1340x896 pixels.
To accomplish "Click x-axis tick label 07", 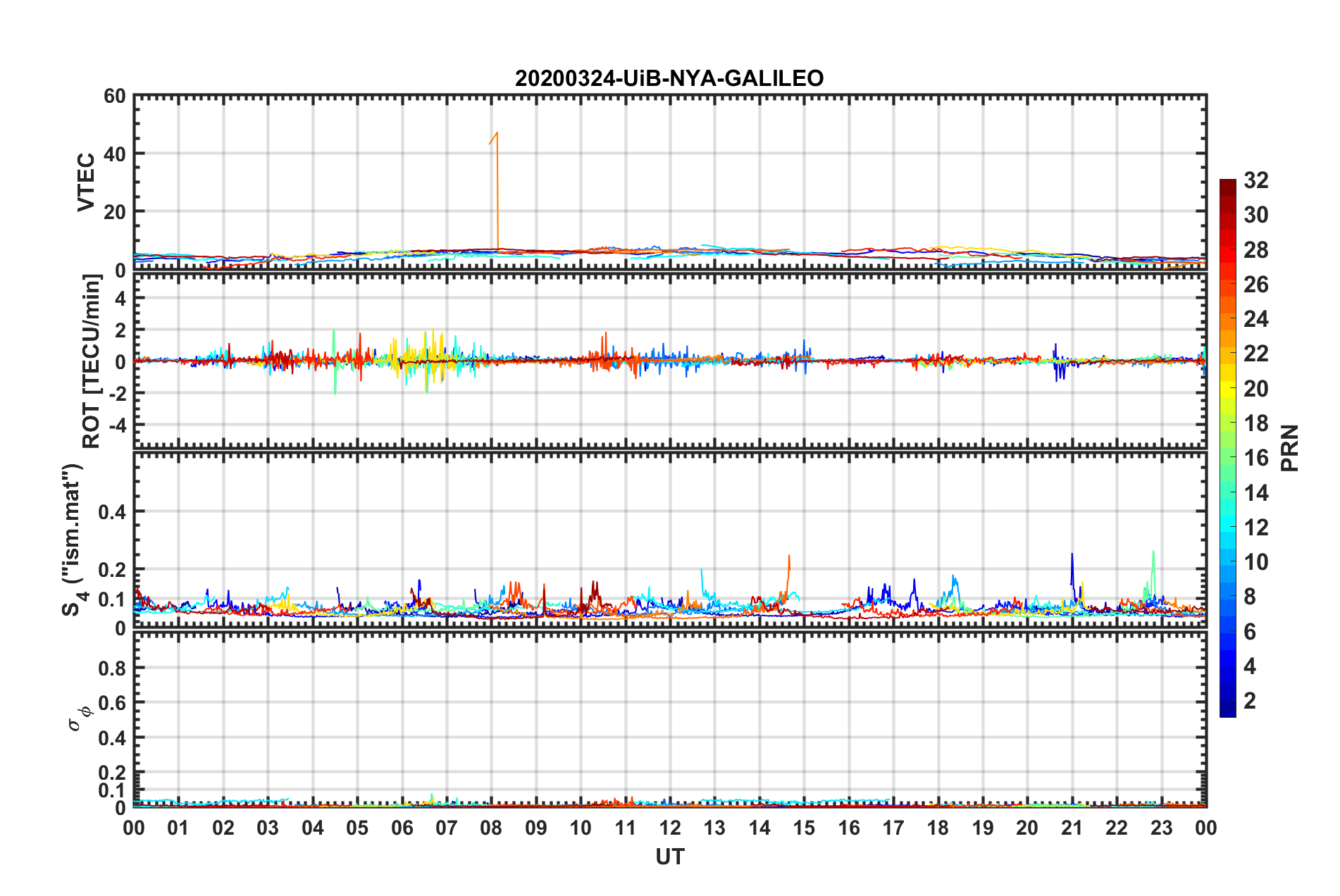I will pyautogui.click(x=447, y=828).
